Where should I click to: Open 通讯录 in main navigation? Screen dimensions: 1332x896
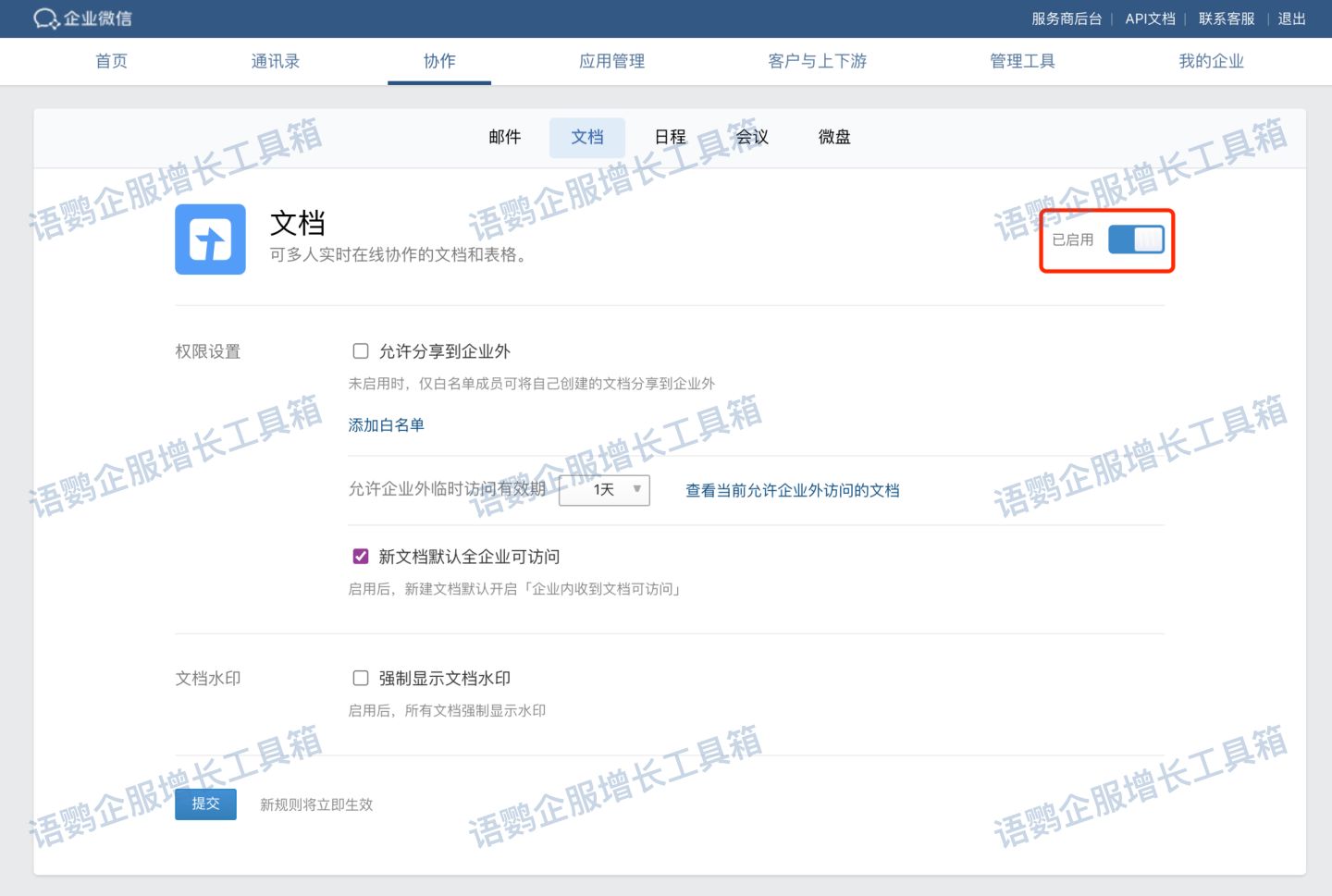275,61
